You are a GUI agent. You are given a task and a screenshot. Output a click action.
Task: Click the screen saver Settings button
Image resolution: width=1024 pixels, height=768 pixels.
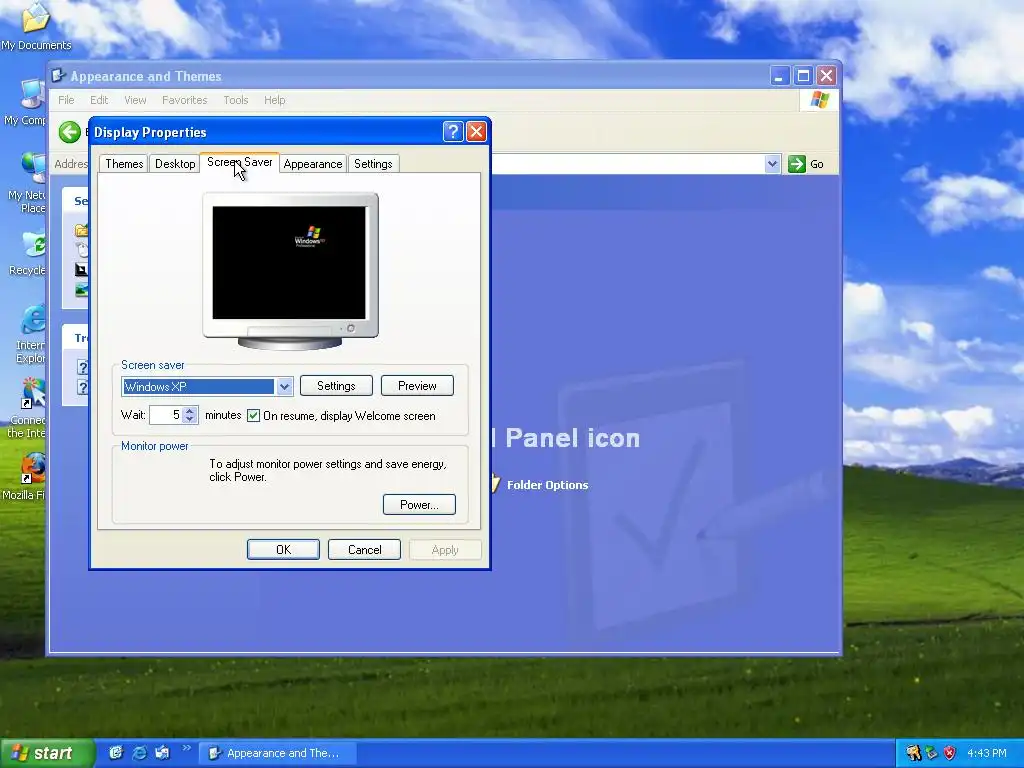[x=336, y=386]
